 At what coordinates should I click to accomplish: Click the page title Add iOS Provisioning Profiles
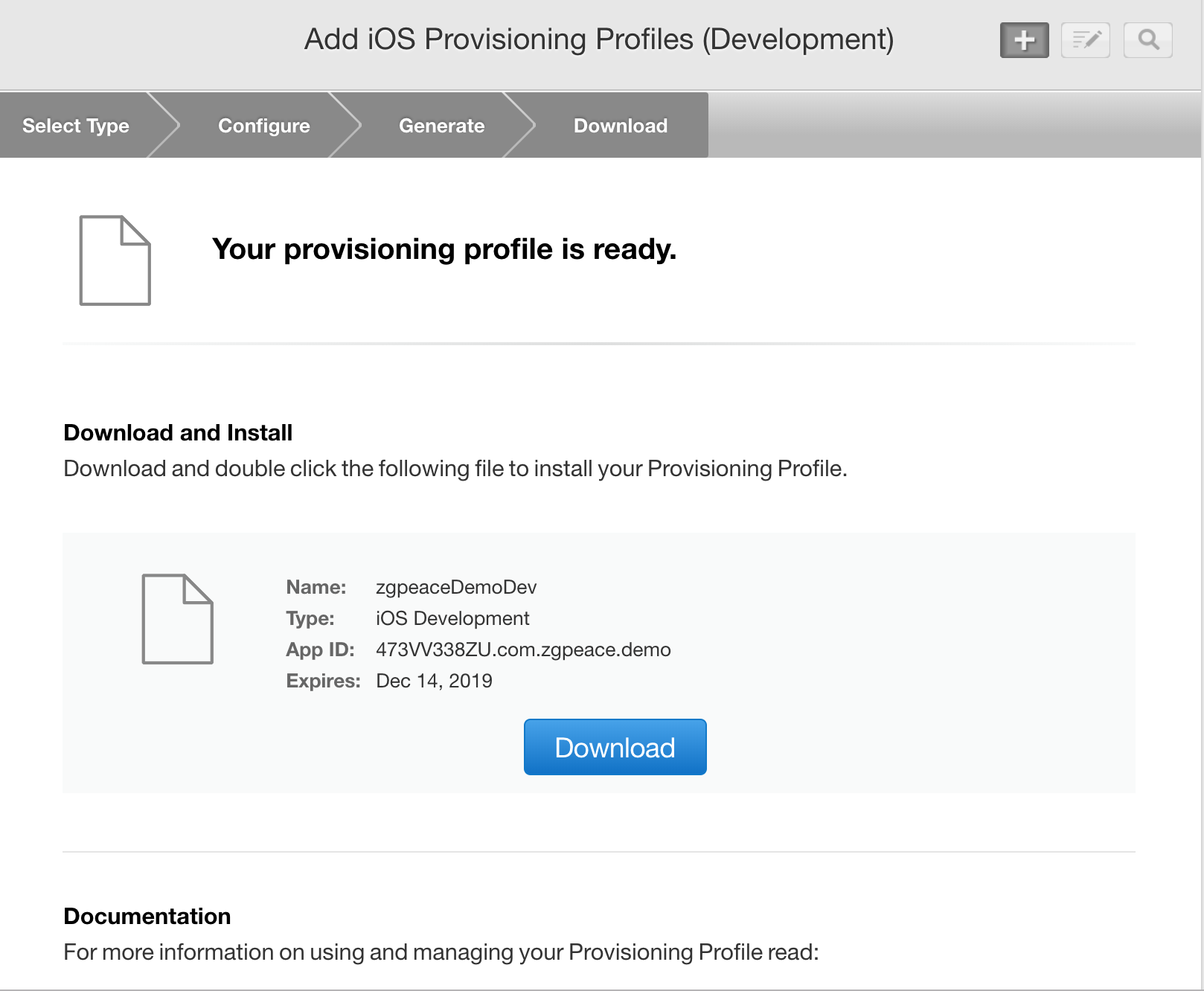point(599,39)
